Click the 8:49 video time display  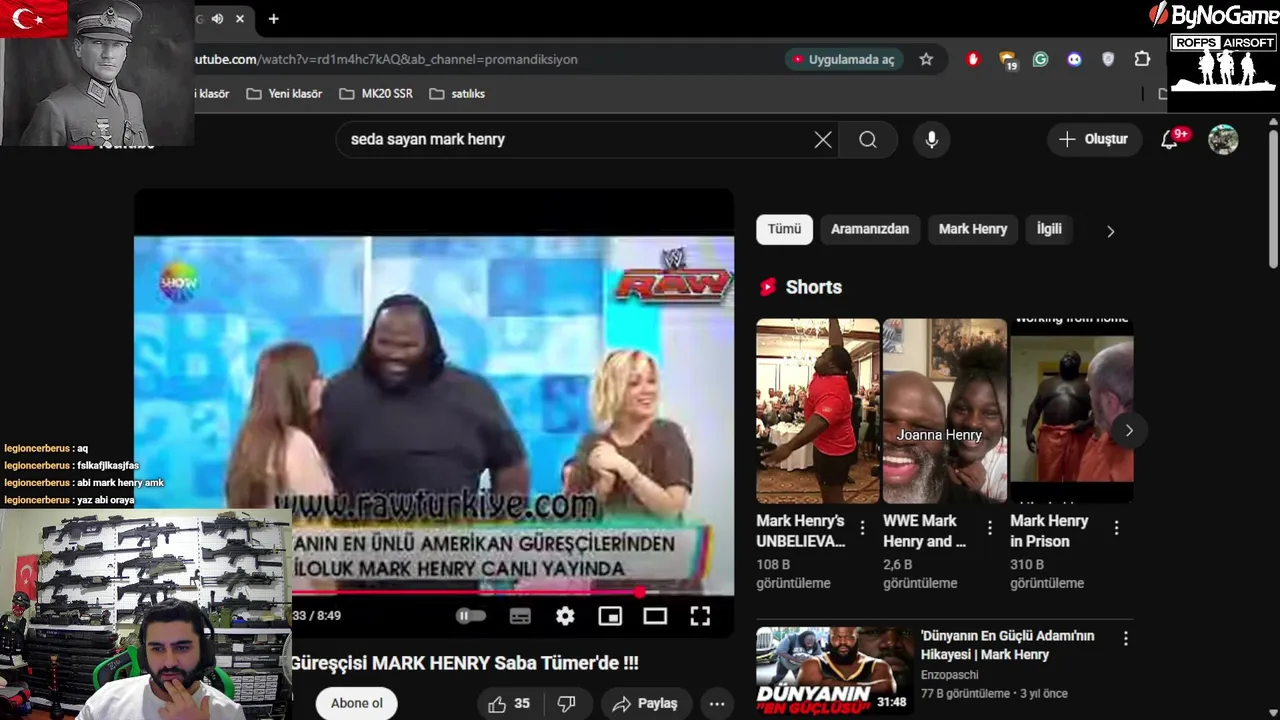(x=317, y=616)
